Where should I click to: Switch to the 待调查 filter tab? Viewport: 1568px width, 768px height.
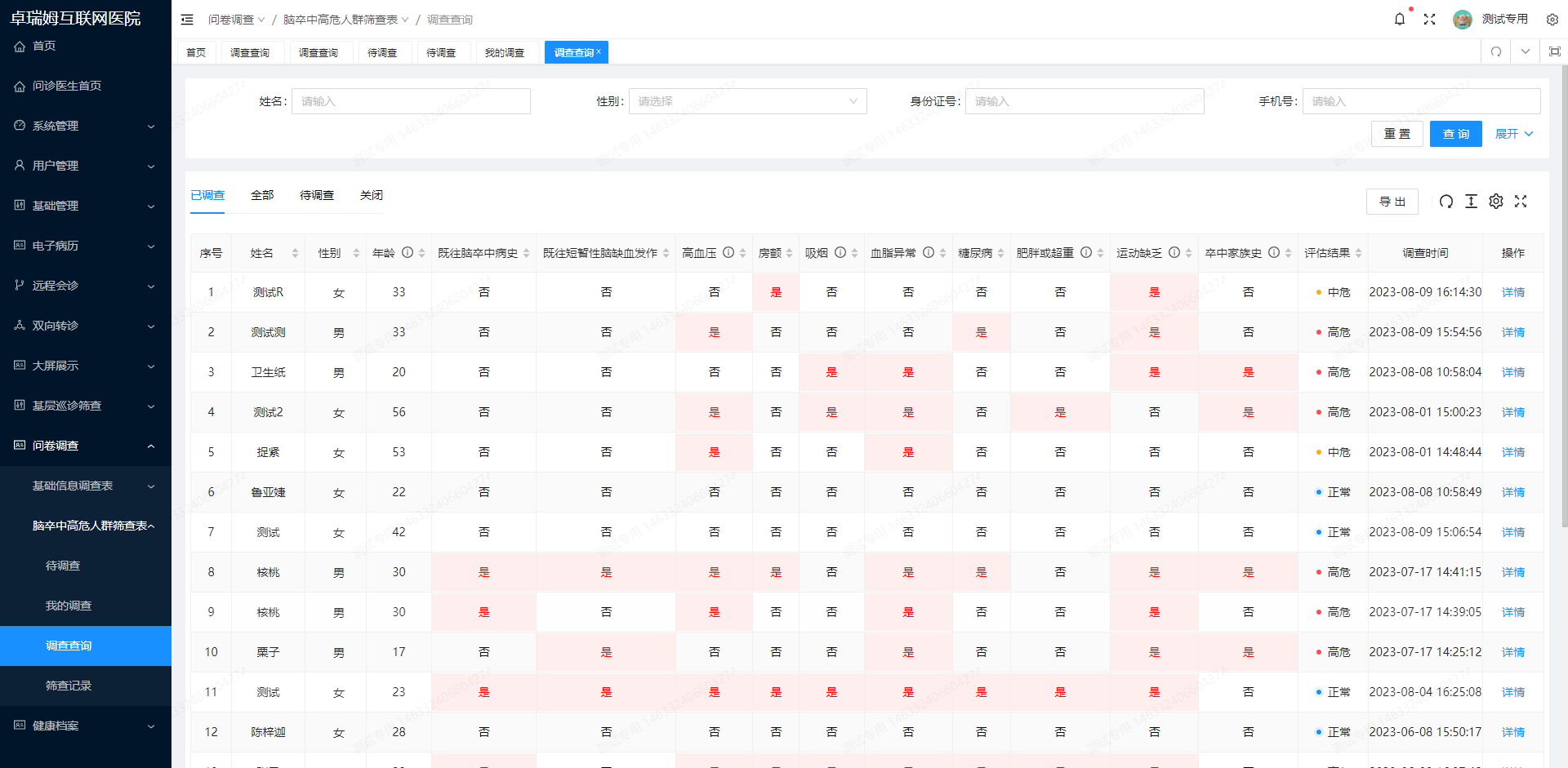pos(317,195)
